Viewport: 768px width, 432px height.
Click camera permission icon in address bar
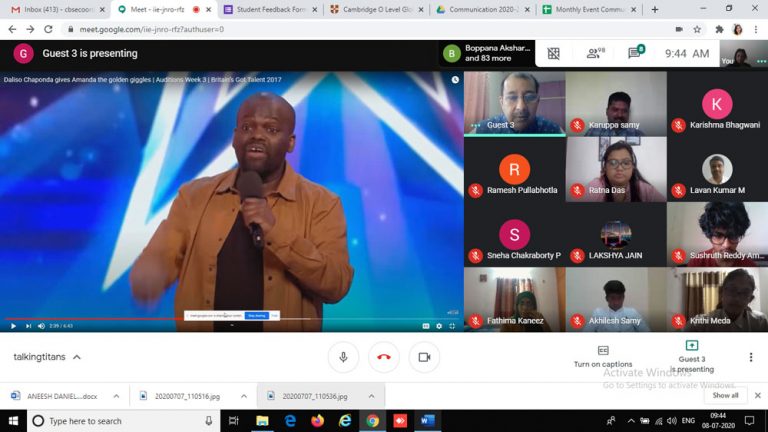[679, 29]
